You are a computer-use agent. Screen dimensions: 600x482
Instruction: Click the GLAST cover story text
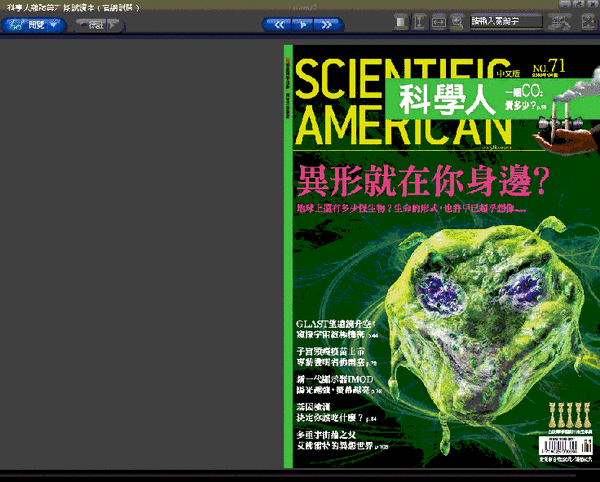tap(337, 330)
